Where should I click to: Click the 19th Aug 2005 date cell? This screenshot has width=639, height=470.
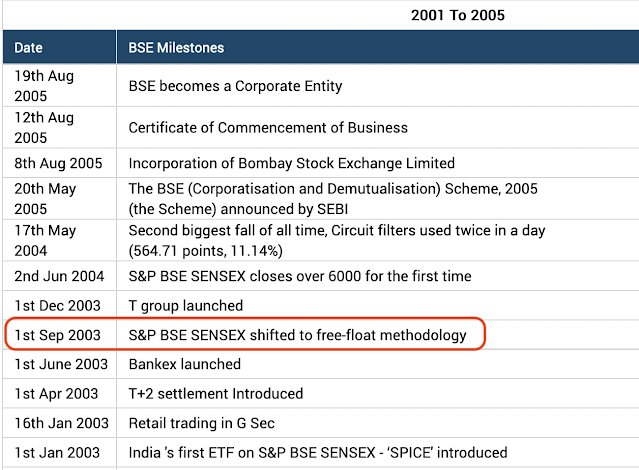pyautogui.click(x=44, y=86)
